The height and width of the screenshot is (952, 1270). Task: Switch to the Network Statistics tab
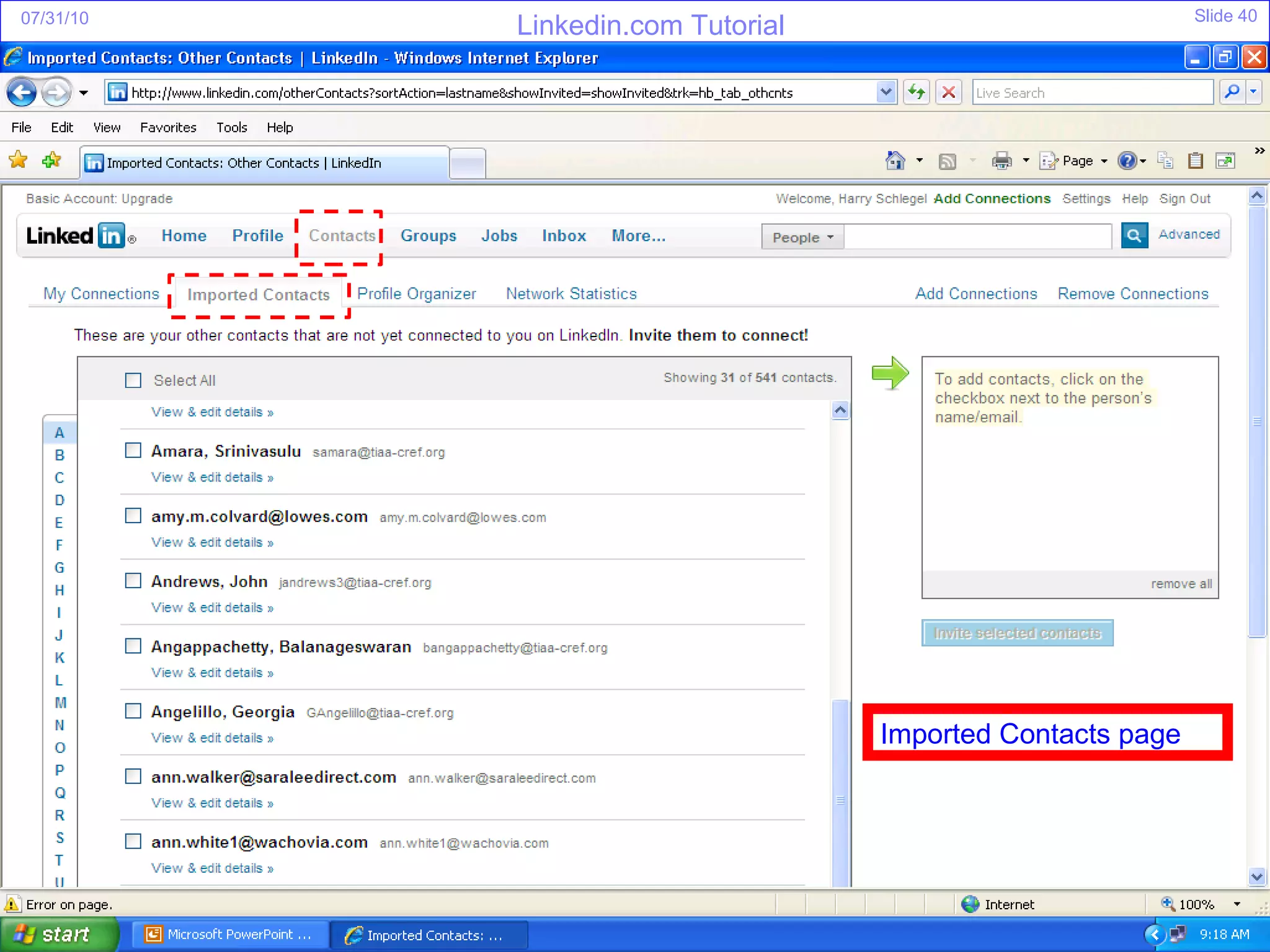pos(571,294)
